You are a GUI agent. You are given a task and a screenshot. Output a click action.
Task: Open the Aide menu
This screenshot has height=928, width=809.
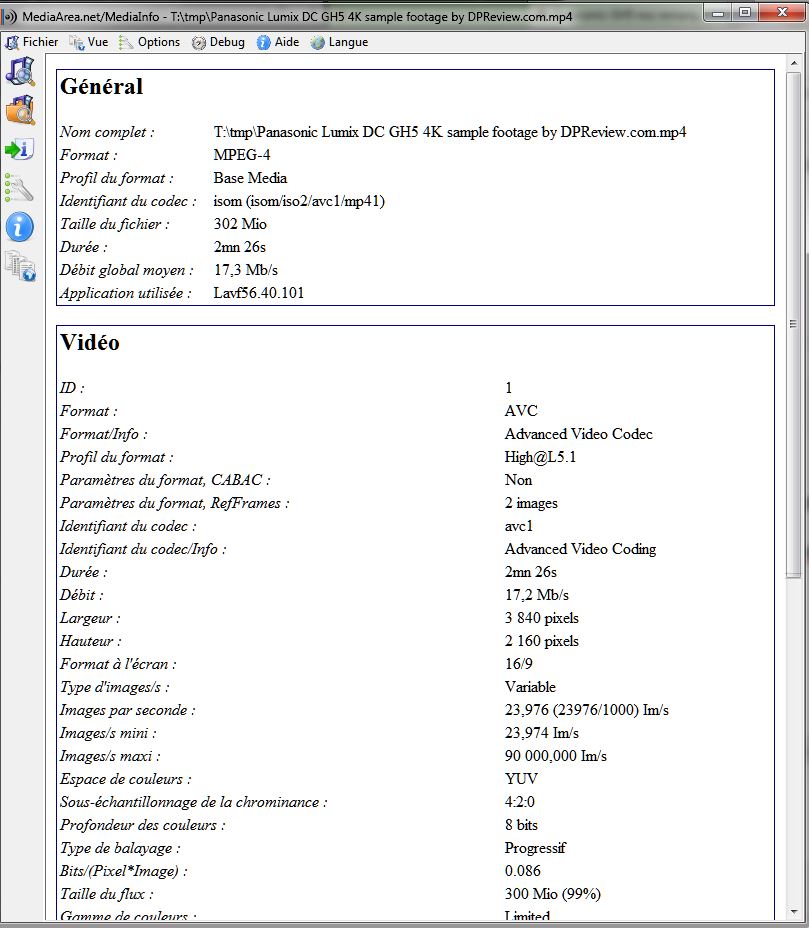click(x=278, y=42)
